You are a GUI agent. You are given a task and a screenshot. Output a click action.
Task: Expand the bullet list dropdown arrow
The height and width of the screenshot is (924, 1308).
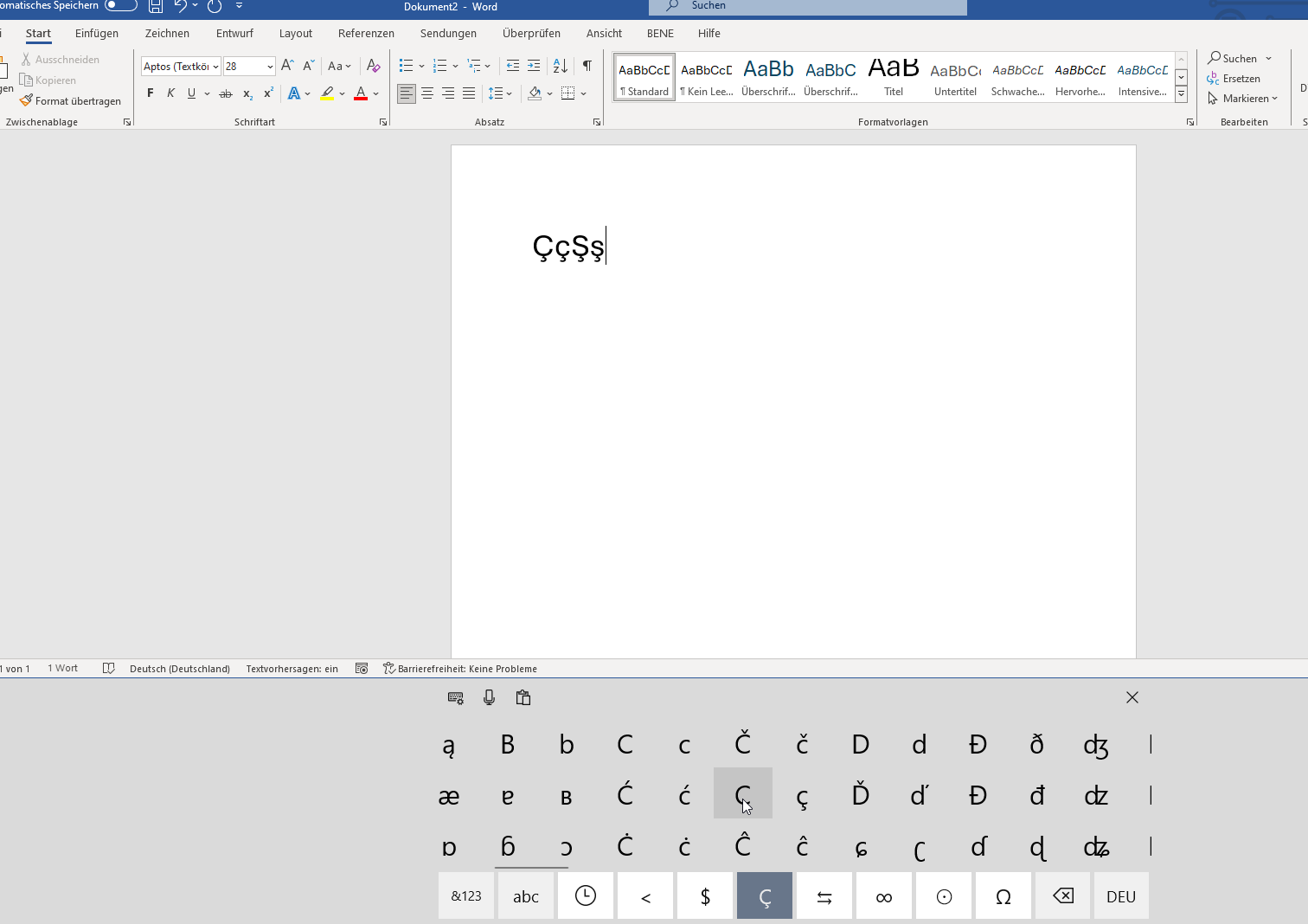click(x=421, y=66)
